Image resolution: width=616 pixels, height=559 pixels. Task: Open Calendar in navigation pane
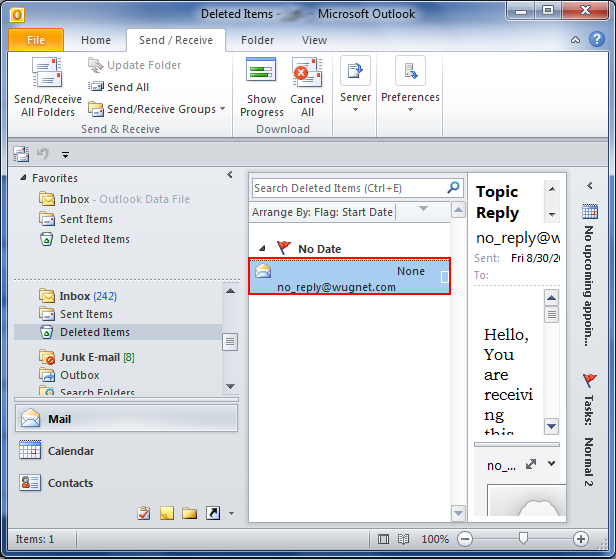point(70,451)
